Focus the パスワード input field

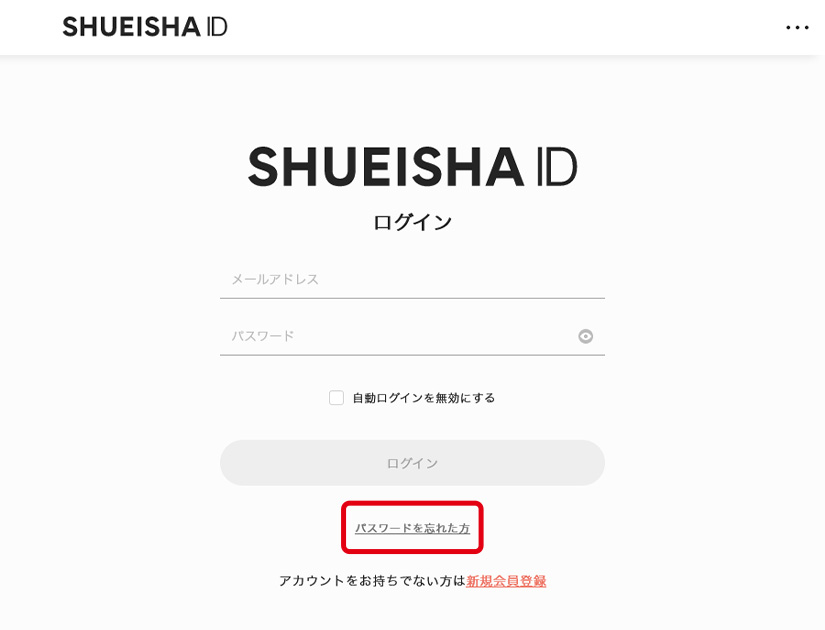(395, 336)
